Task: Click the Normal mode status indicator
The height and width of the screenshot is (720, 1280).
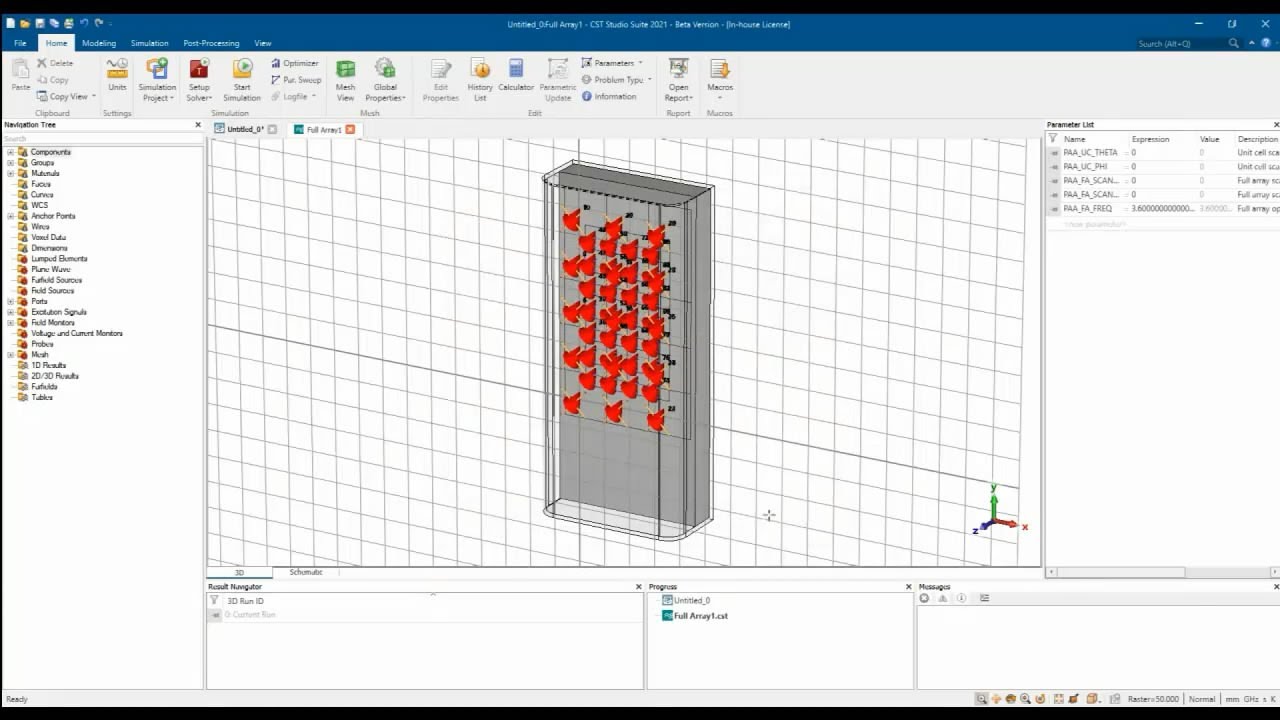Action: (x=1201, y=699)
